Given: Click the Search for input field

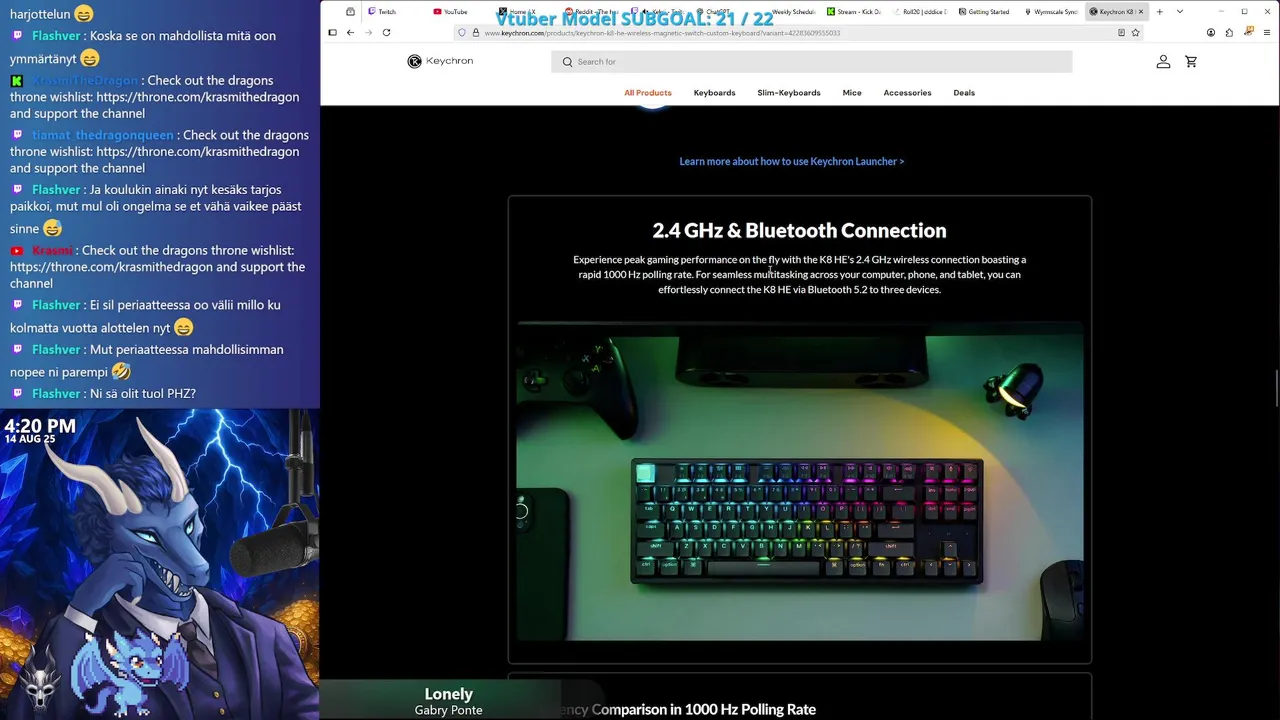Looking at the screenshot, I should click(x=812, y=62).
